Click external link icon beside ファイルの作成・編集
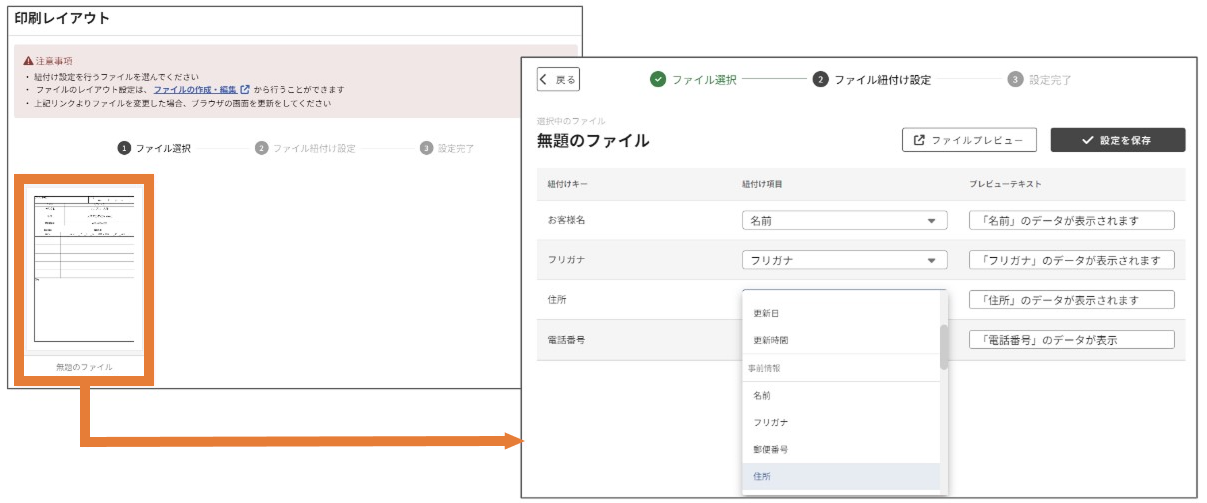 245,90
